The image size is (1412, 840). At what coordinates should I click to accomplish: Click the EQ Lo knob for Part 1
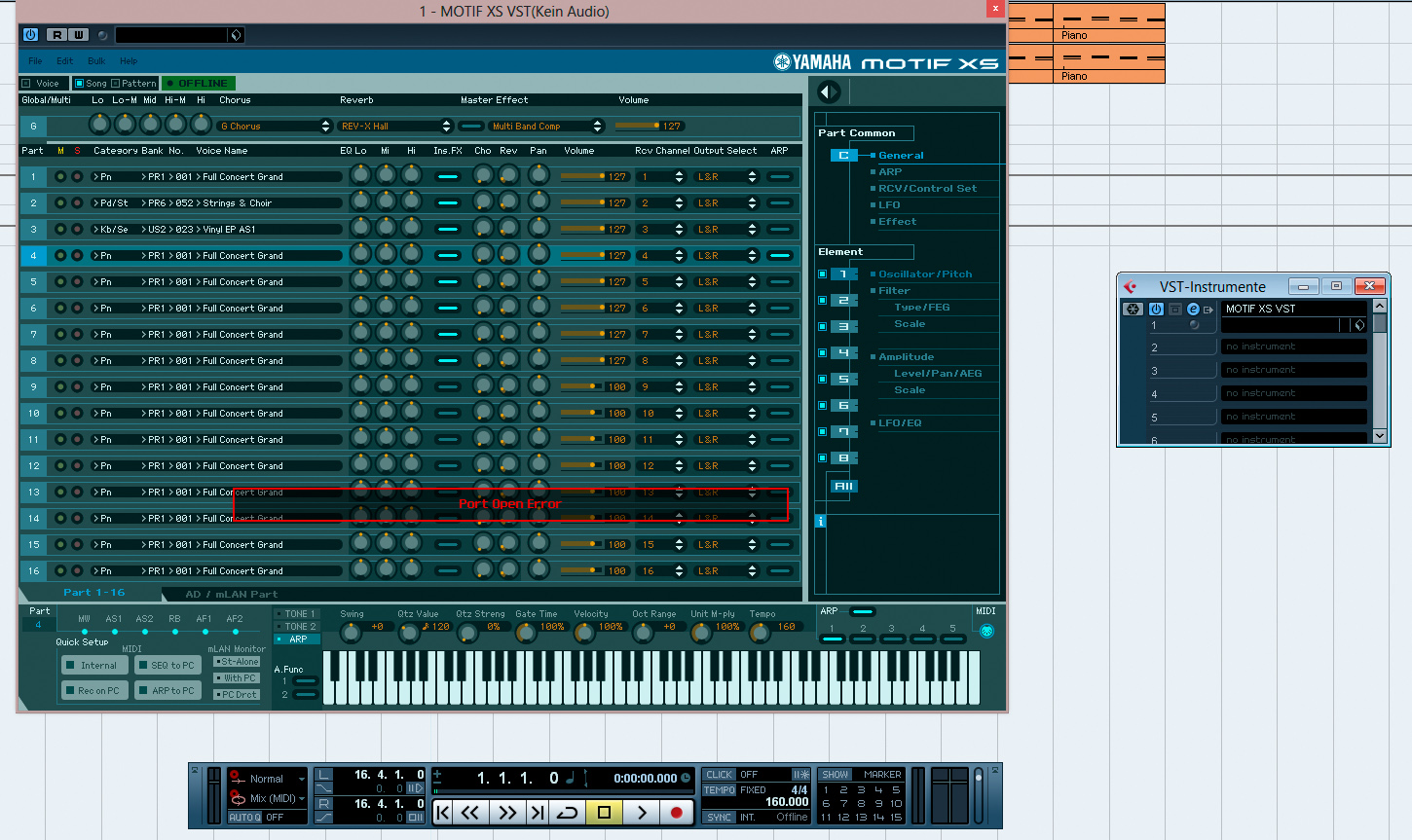pyautogui.click(x=360, y=176)
